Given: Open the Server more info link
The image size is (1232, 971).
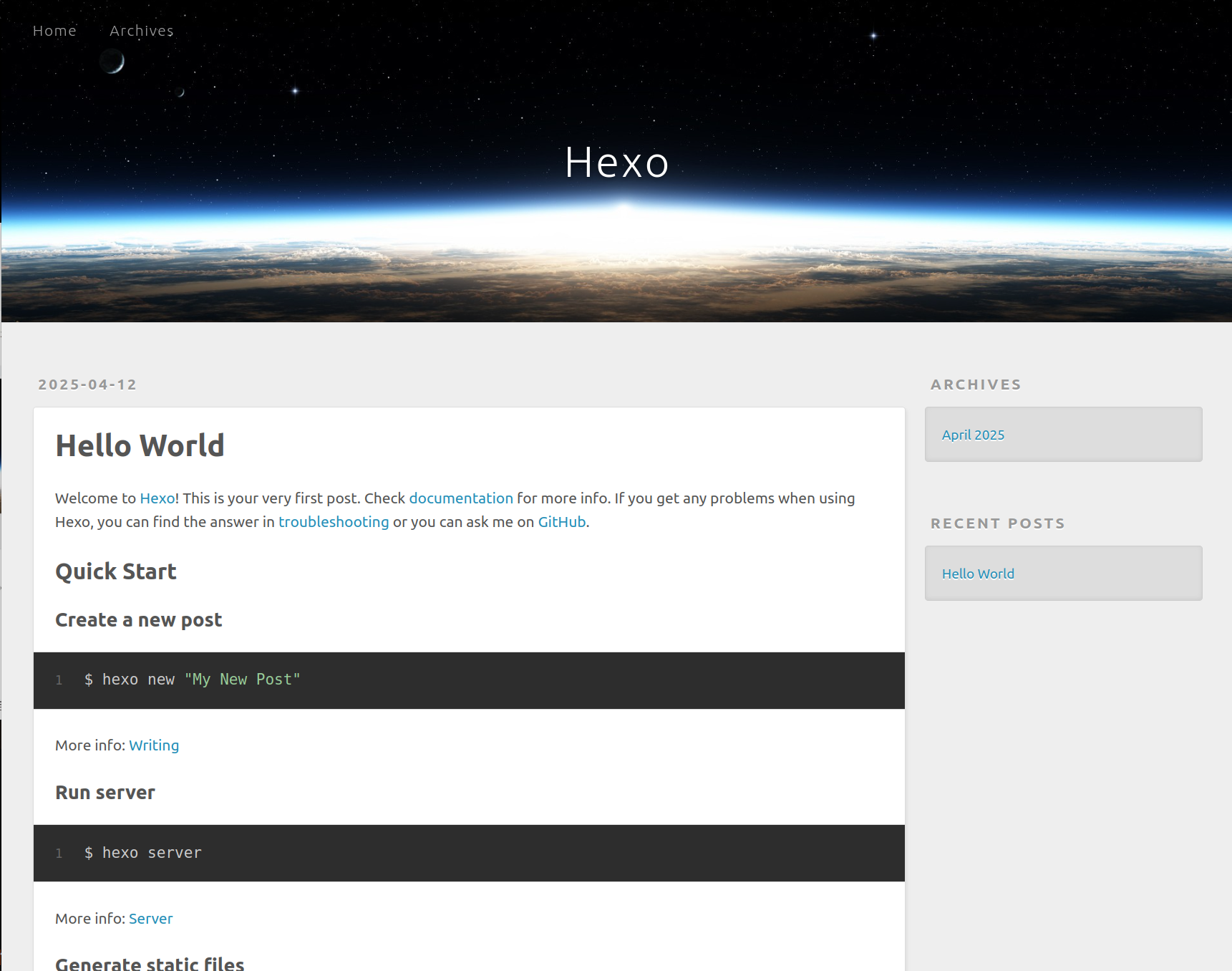Looking at the screenshot, I should (150, 919).
